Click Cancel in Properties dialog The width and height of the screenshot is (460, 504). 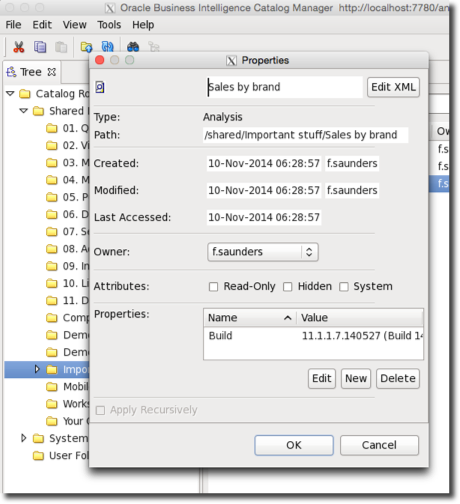pyautogui.click(x=379, y=445)
